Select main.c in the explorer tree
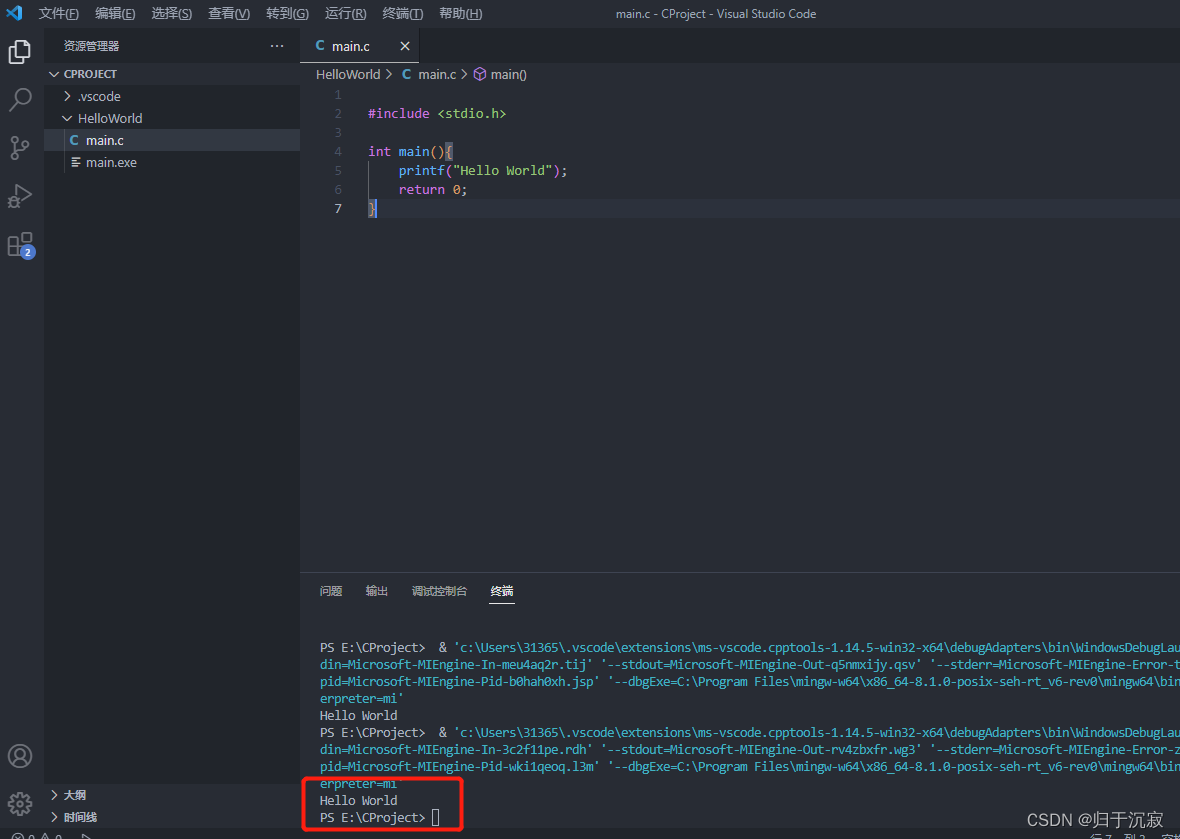The height and width of the screenshot is (839, 1180). point(172,140)
